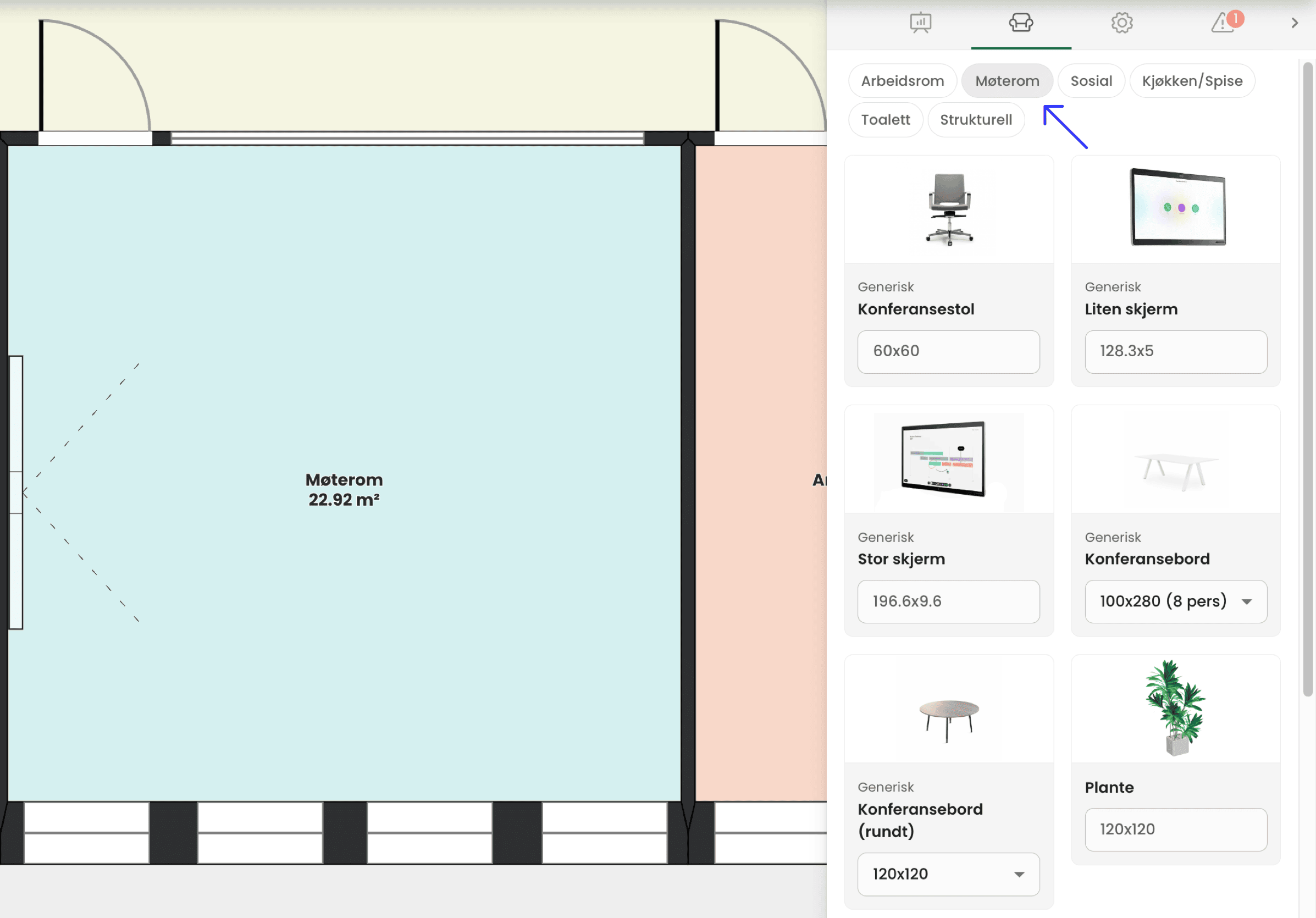The height and width of the screenshot is (918, 1316).
Task: Collapse side panel with right chevron
Action: click(x=1294, y=23)
